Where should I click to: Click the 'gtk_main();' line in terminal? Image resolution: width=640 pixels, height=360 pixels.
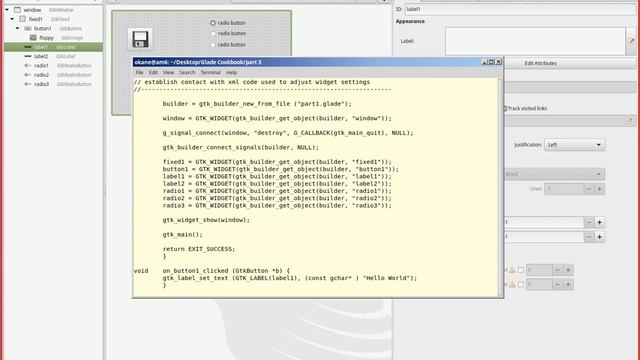(182, 235)
